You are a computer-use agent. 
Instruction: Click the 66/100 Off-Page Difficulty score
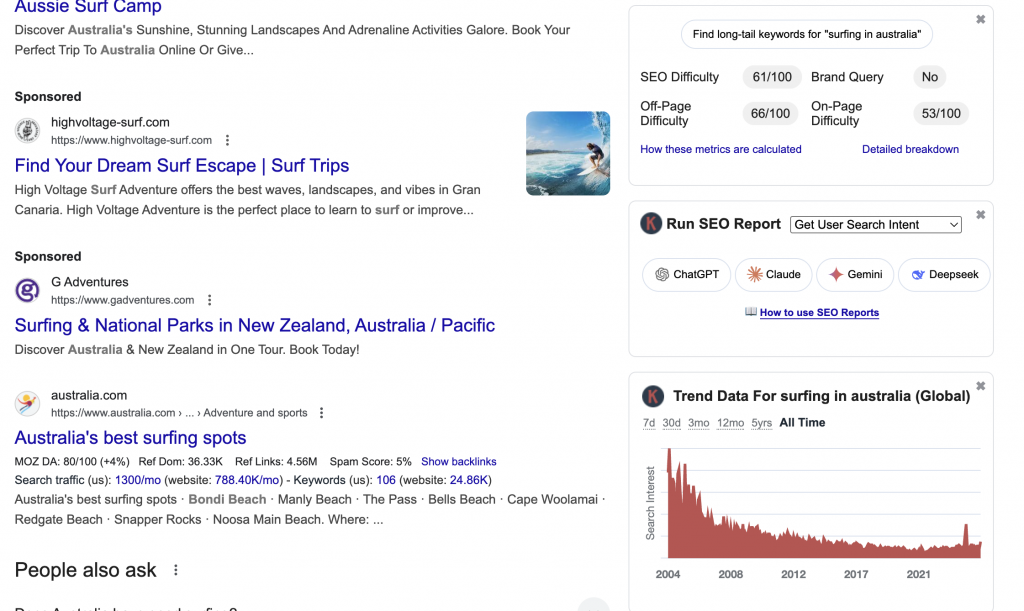tap(770, 114)
